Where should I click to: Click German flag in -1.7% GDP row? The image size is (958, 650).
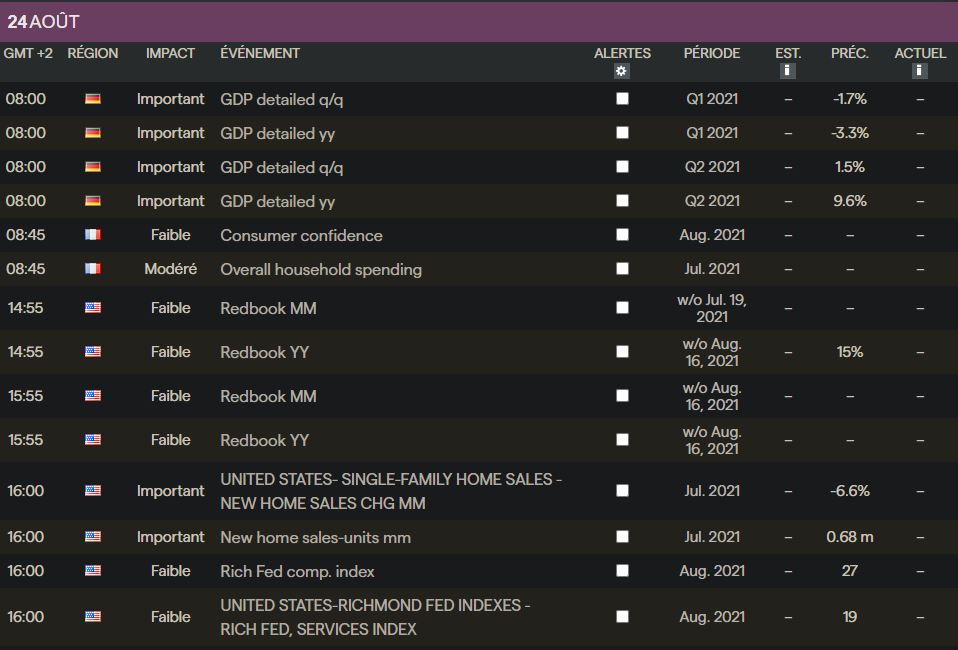(x=93, y=99)
